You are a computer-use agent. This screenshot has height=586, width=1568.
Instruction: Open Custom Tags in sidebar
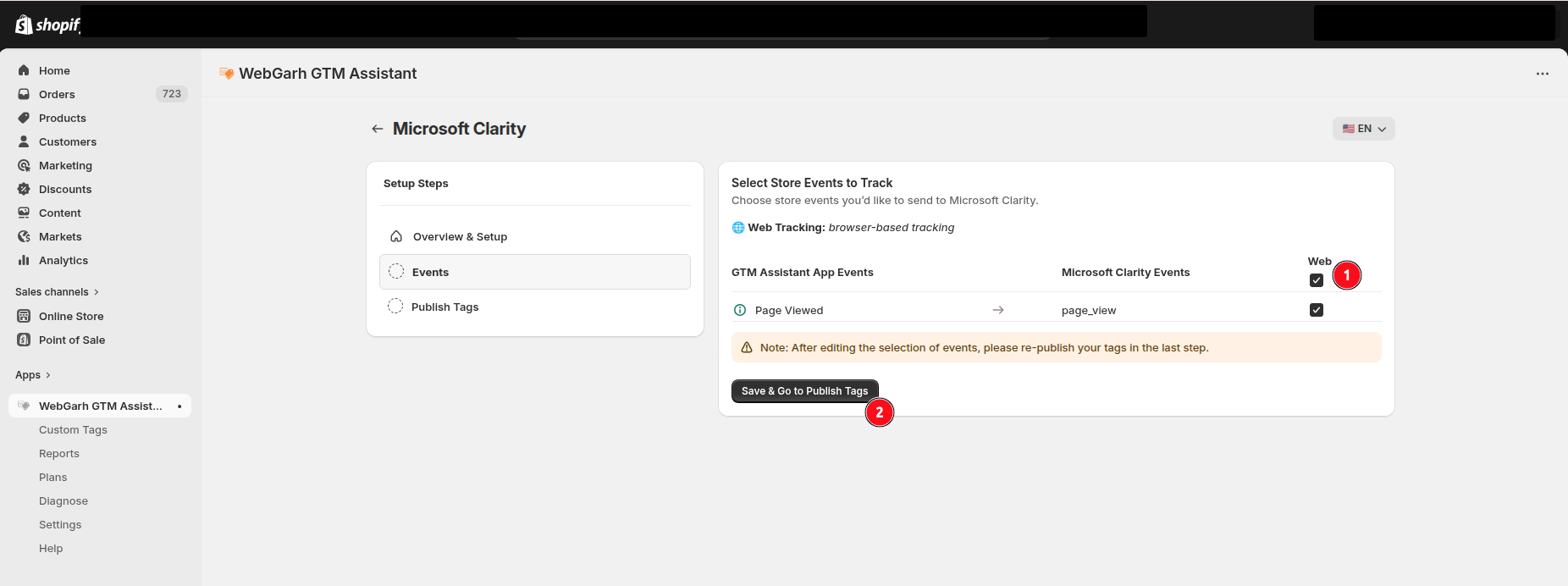pos(73,430)
